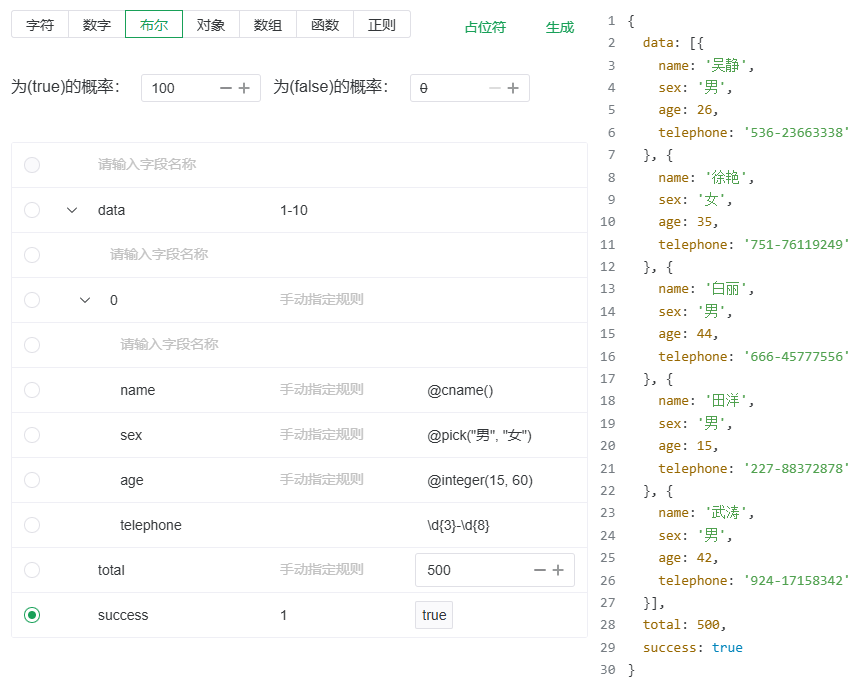Select the radio button for the total row
864x688 pixels.
pyautogui.click(x=31, y=570)
